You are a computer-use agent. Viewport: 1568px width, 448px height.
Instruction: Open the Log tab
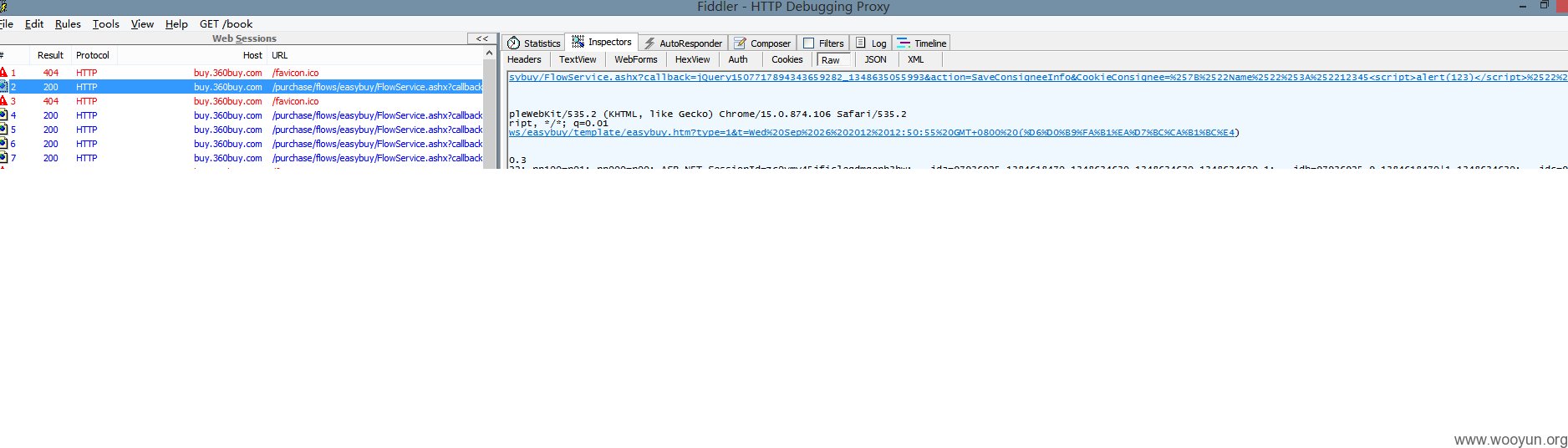coord(871,43)
